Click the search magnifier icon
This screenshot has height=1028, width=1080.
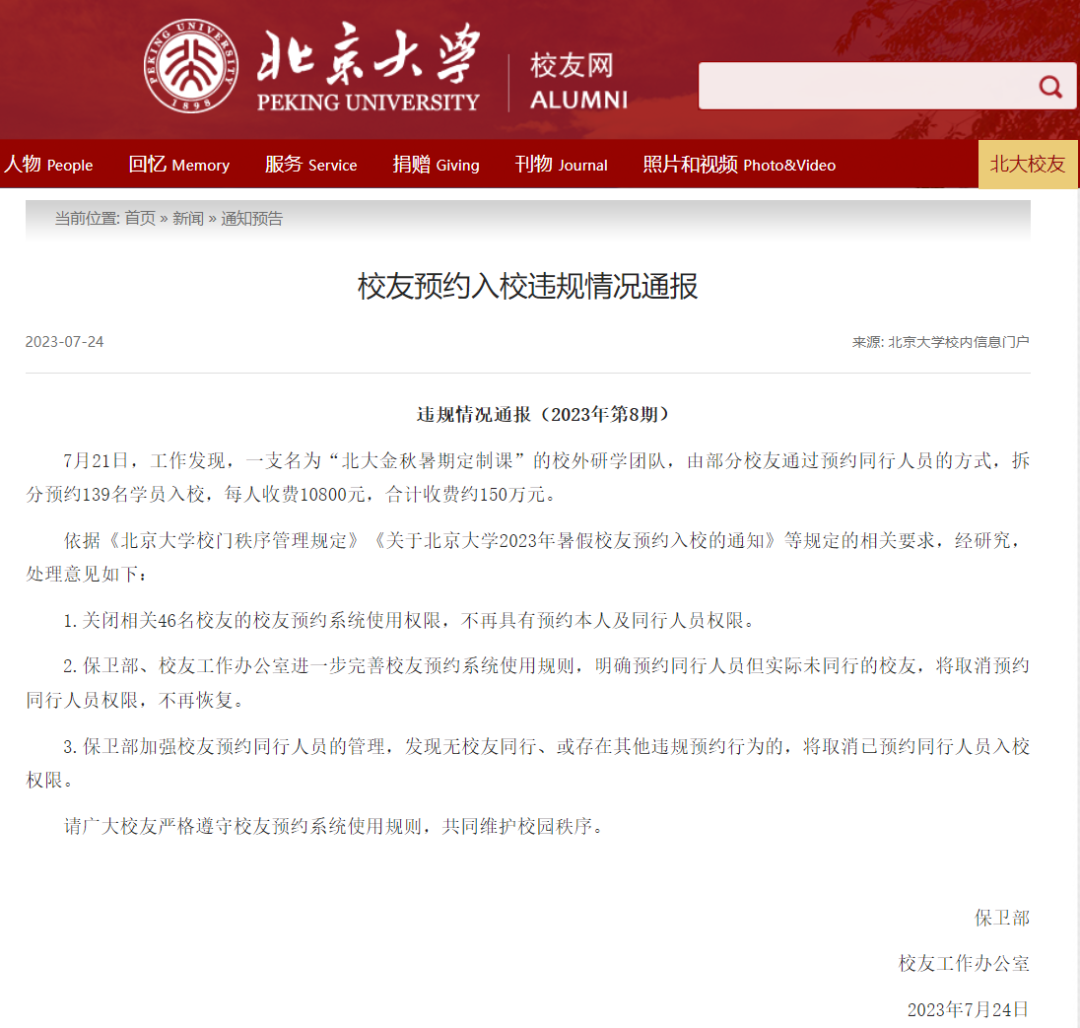click(x=1050, y=86)
